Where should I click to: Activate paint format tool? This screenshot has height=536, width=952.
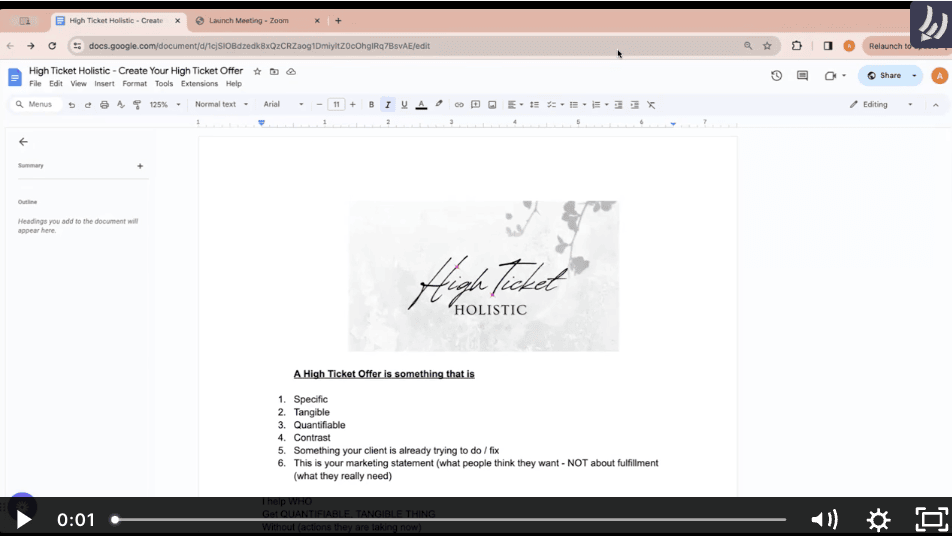point(137,105)
